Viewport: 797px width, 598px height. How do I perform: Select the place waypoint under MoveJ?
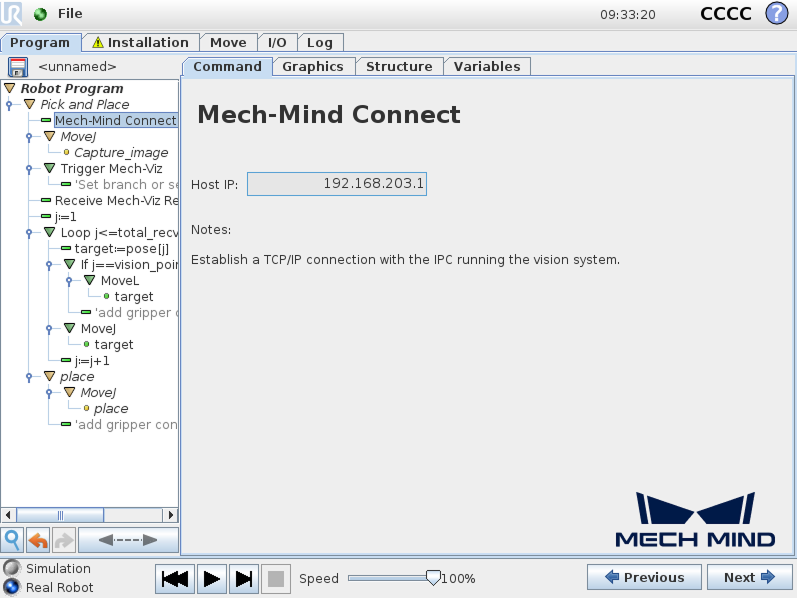point(111,408)
